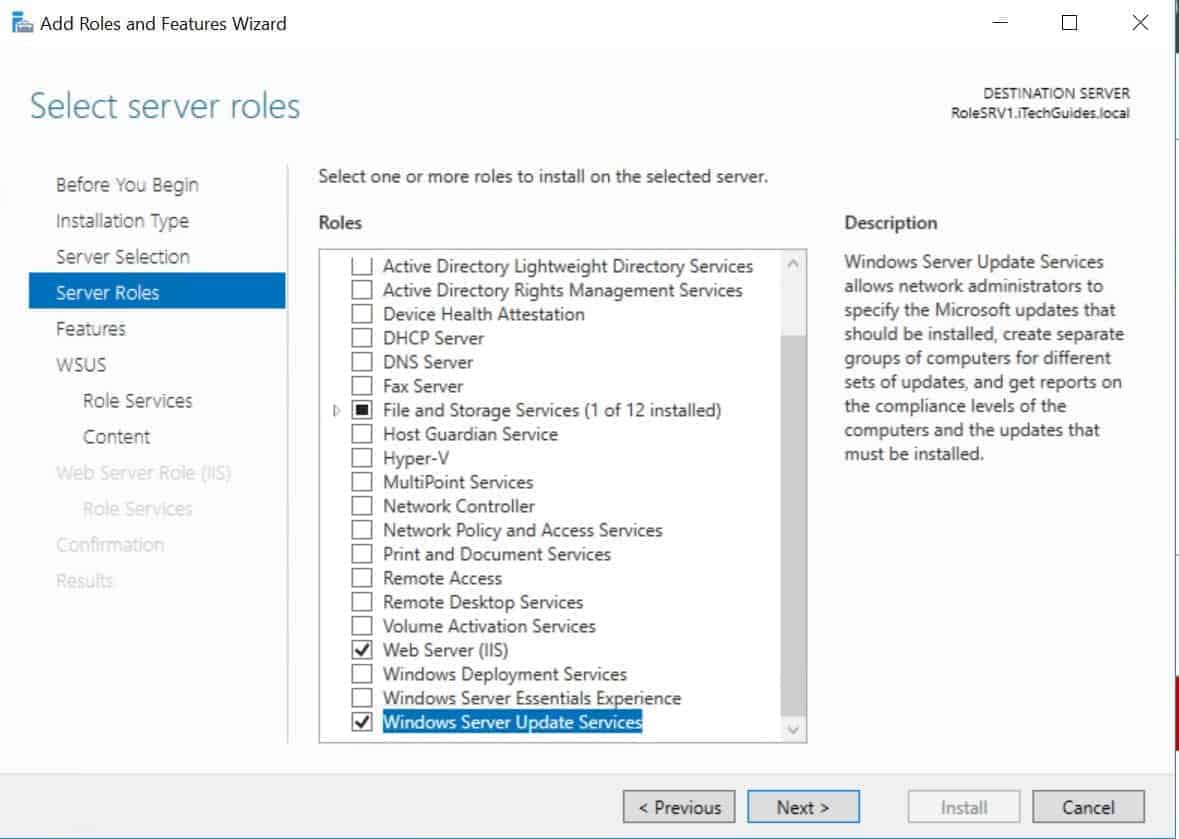Cancel the Add Roles wizard
Image resolution: width=1179 pixels, height=839 pixels.
tap(1088, 807)
